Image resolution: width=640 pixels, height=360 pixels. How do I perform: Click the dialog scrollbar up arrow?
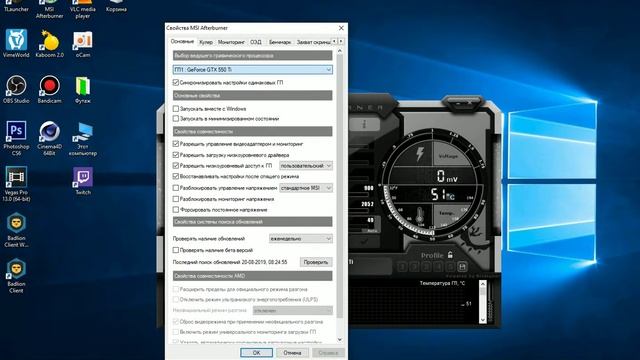(340, 51)
